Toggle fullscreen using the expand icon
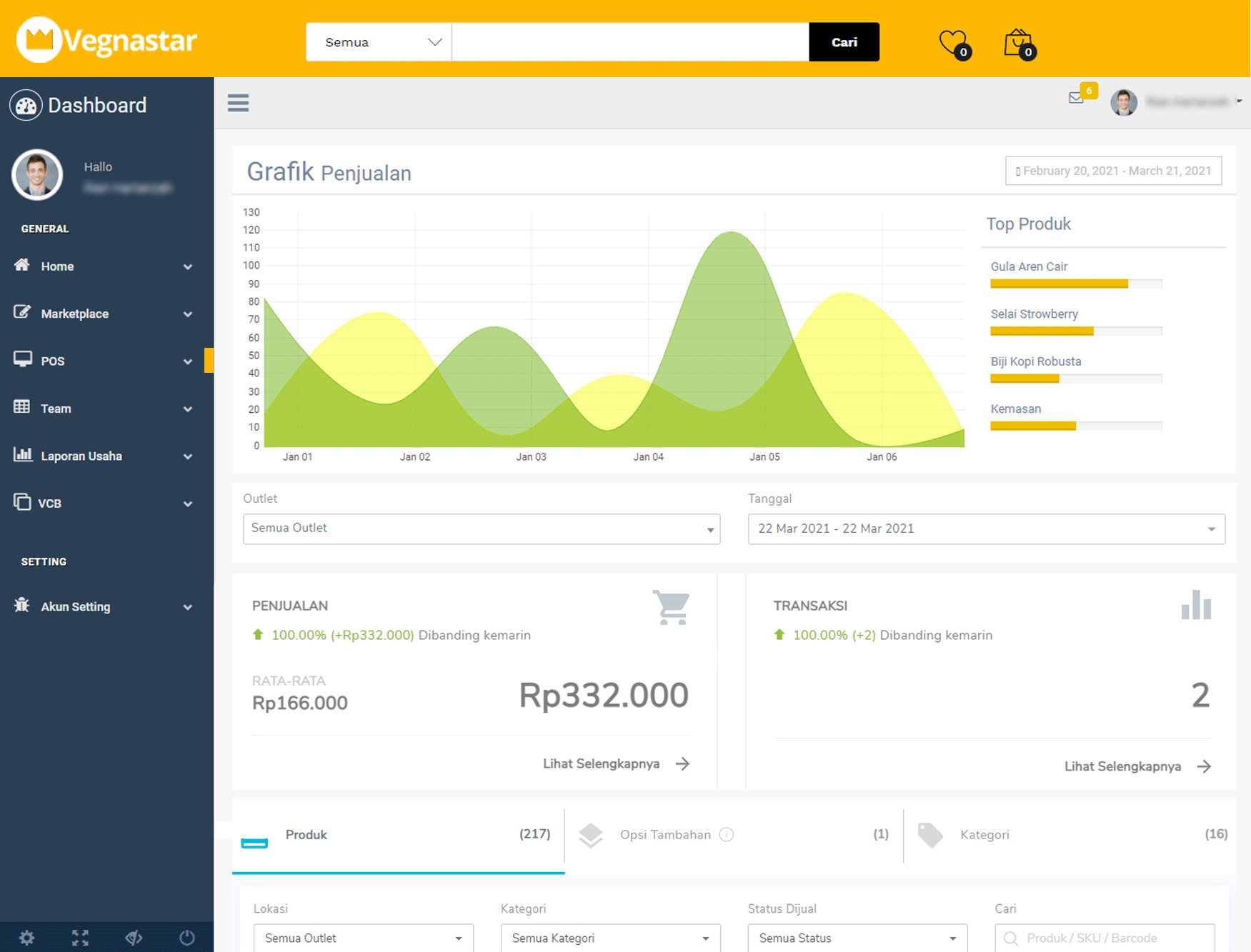The image size is (1251, 952). (80, 937)
